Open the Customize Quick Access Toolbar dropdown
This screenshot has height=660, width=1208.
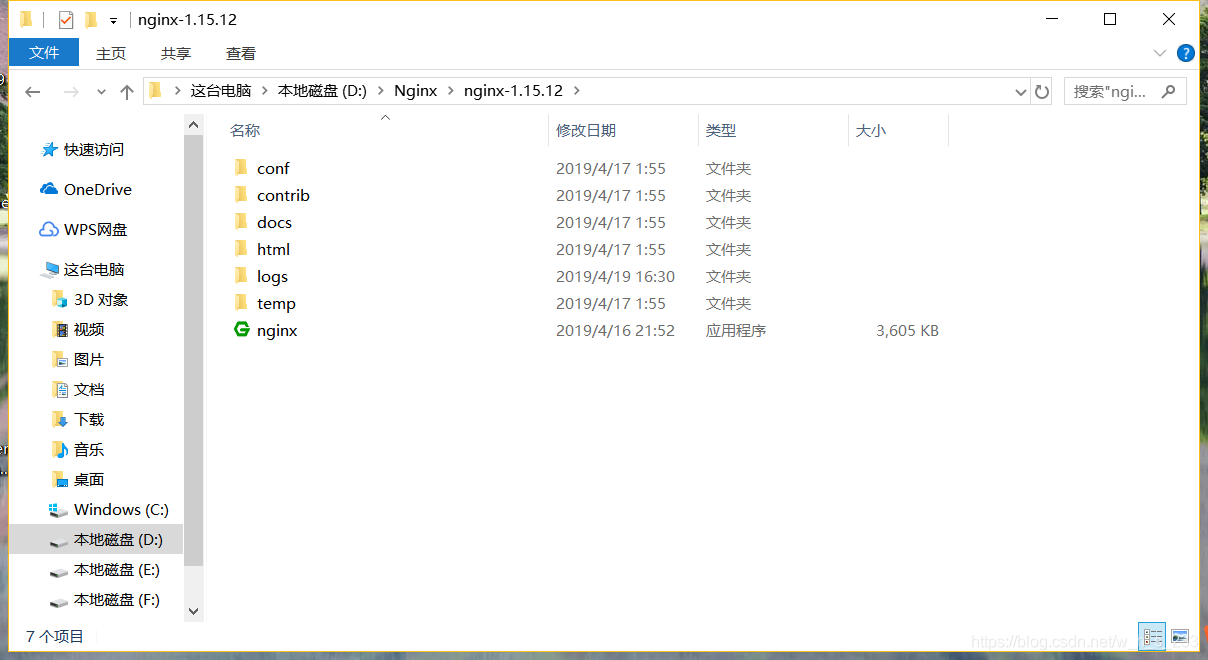pyautogui.click(x=114, y=20)
